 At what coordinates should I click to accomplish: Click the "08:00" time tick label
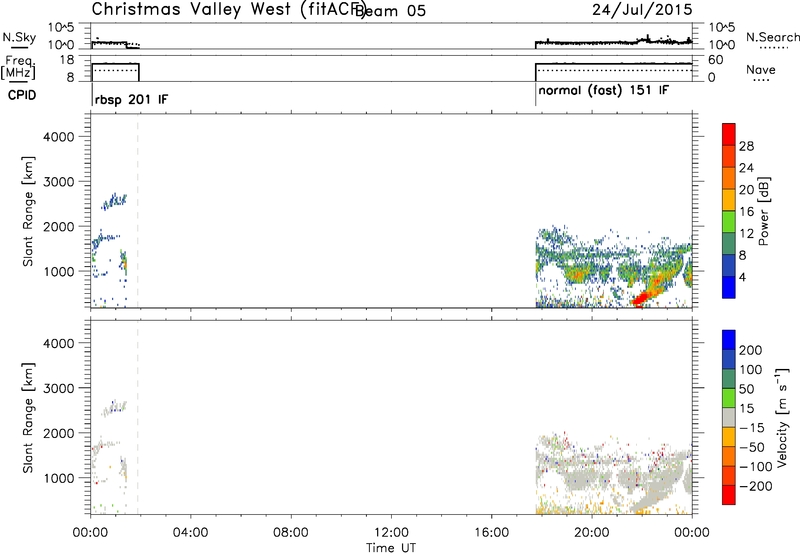pos(291,533)
